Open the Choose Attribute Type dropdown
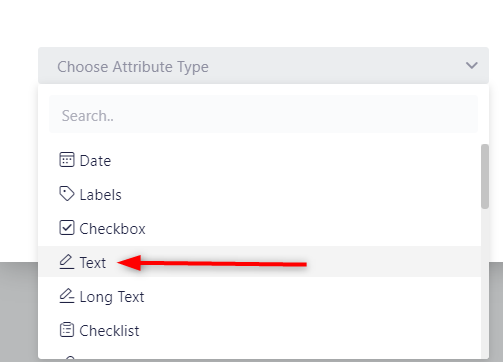Viewport: 503px width, 362px height. click(x=263, y=66)
